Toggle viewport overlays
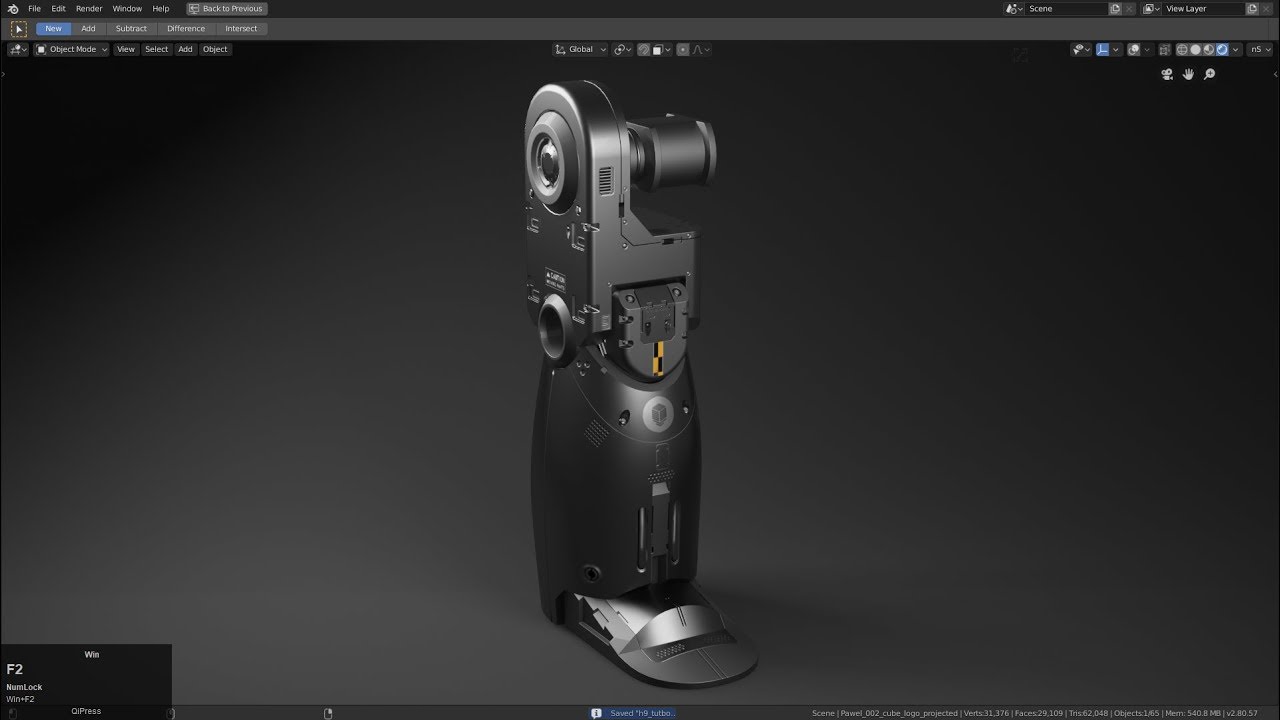Screen dimensions: 1280x720 coord(1134,49)
